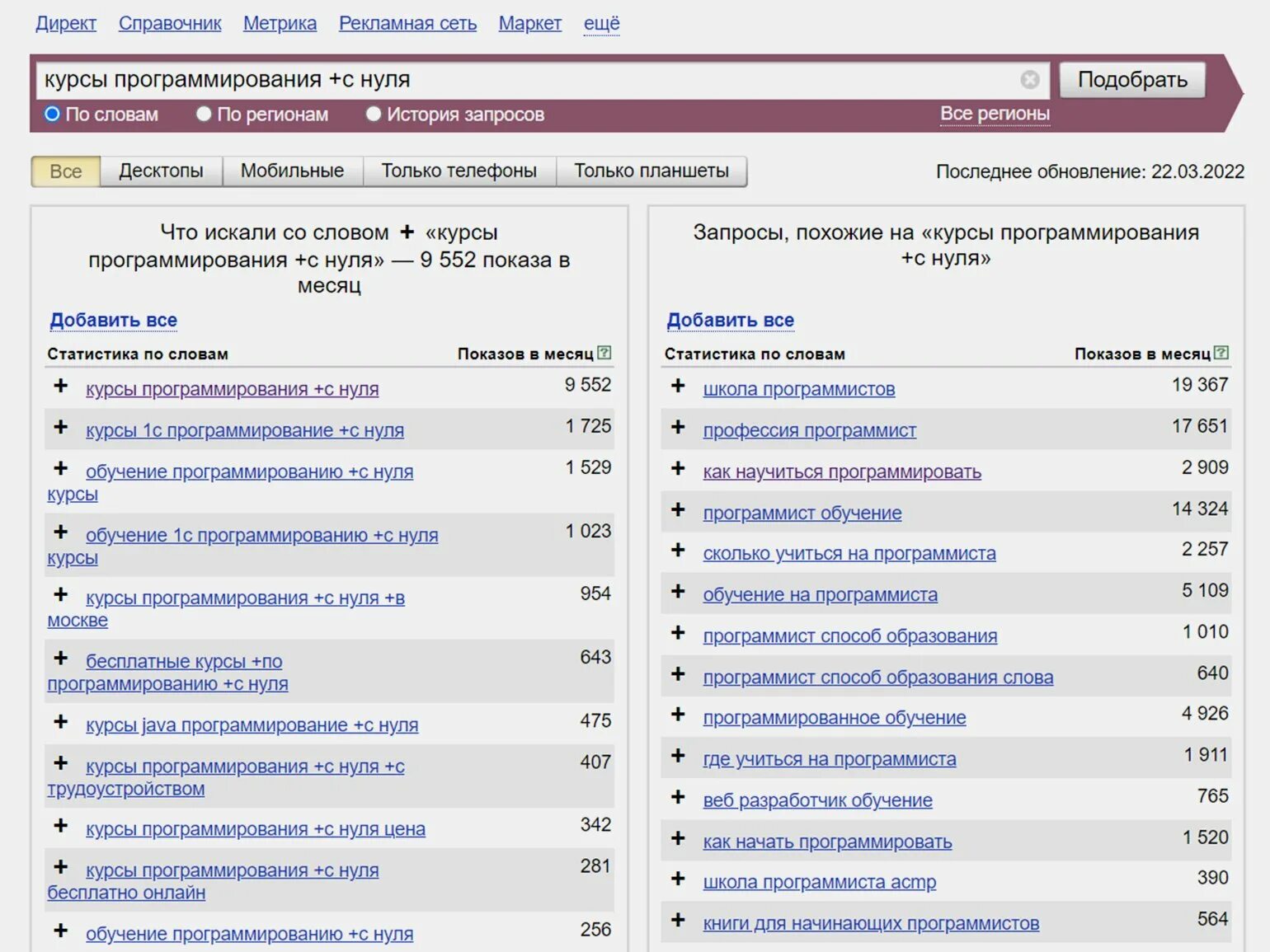1270x952 pixels.
Task: Click plus beside 'книги для начинающих программистов'
Action: (678, 920)
